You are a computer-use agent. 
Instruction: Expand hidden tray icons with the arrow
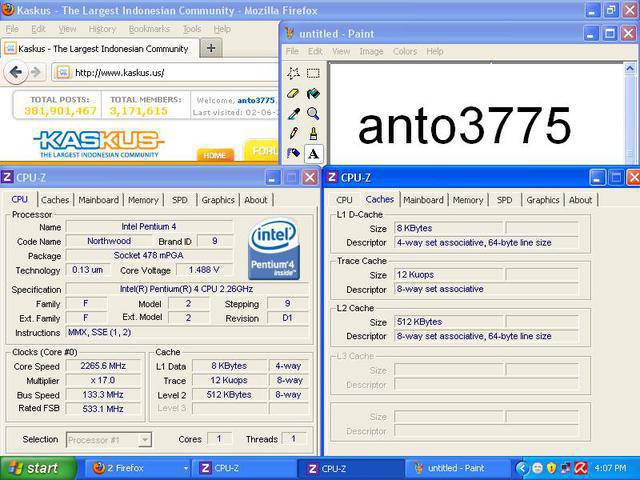click(522, 468)
